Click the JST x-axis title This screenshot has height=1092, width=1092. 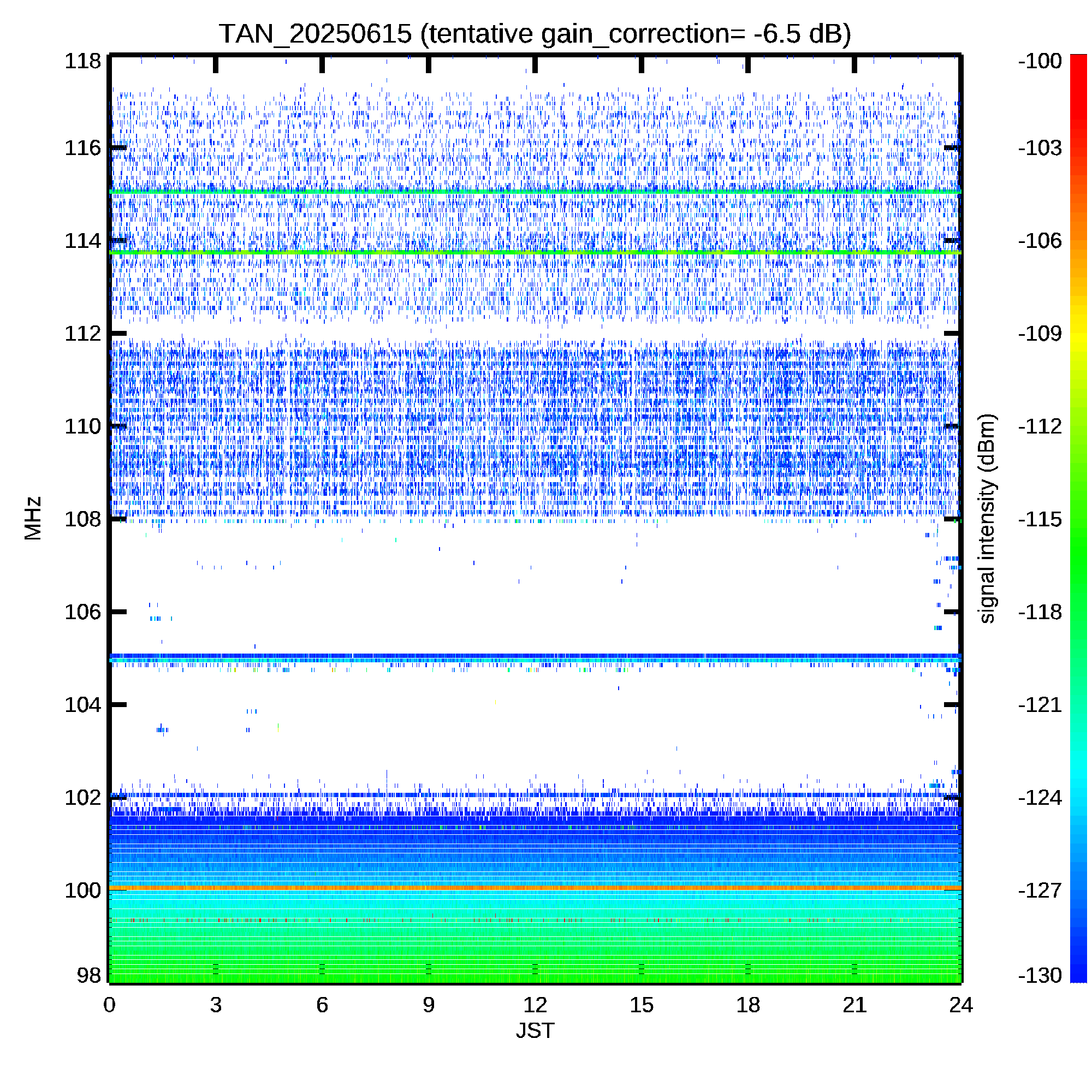point(535,1031)
